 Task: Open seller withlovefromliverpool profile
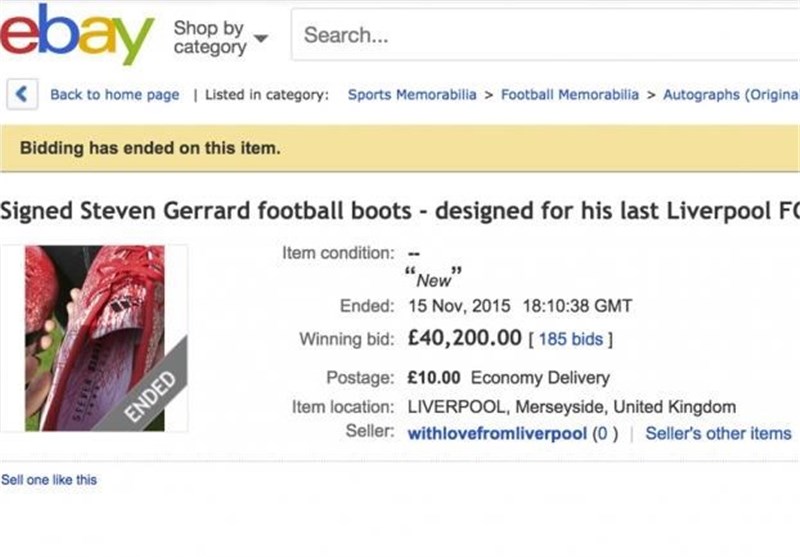(498, 434)
